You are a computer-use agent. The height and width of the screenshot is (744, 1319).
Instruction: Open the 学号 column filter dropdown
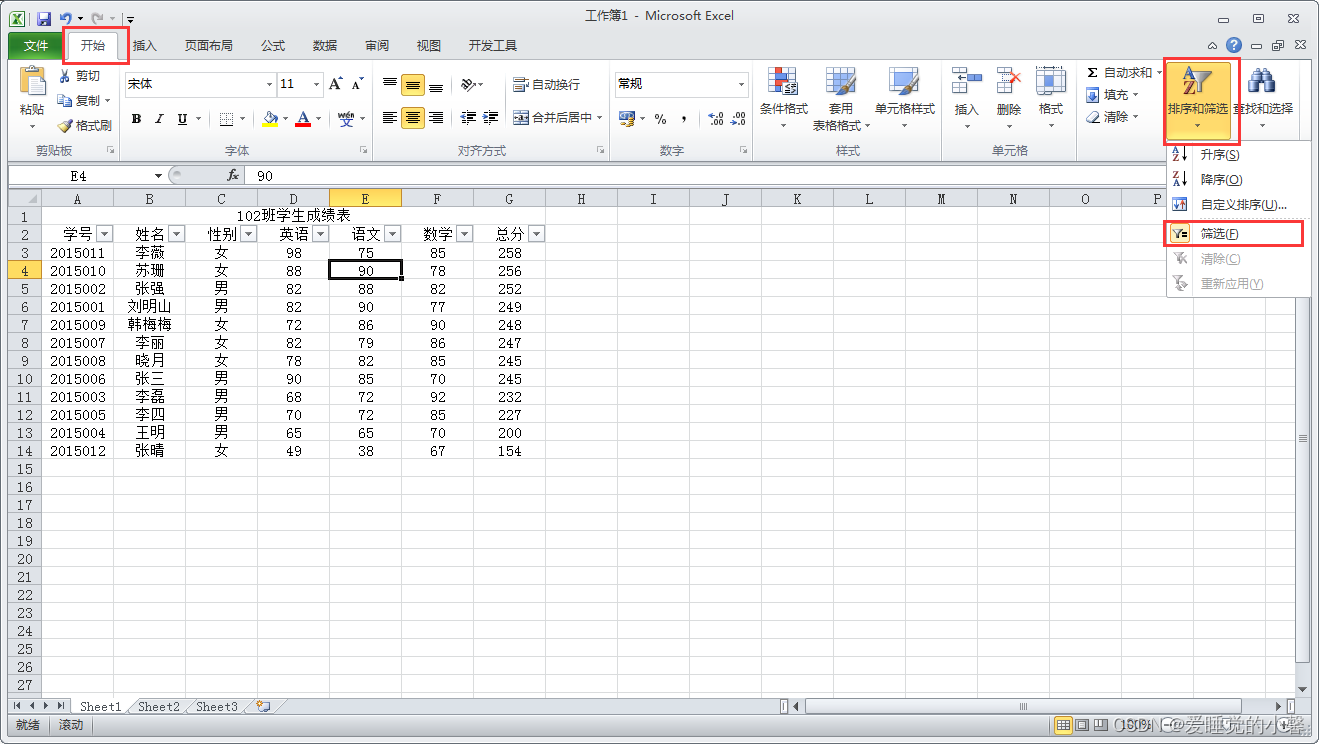click(105, 234)
